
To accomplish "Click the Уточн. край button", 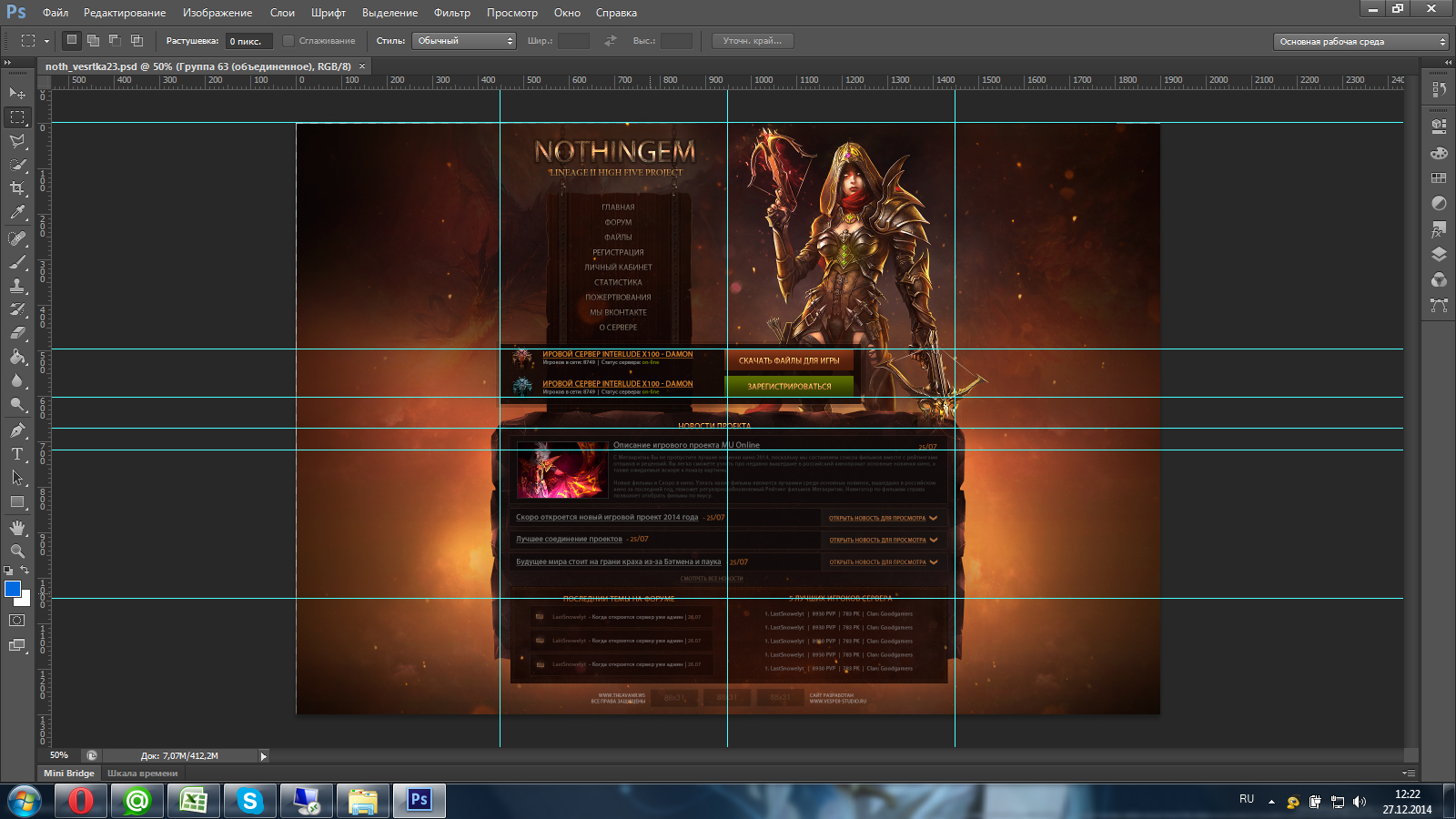I will point(753,41).
